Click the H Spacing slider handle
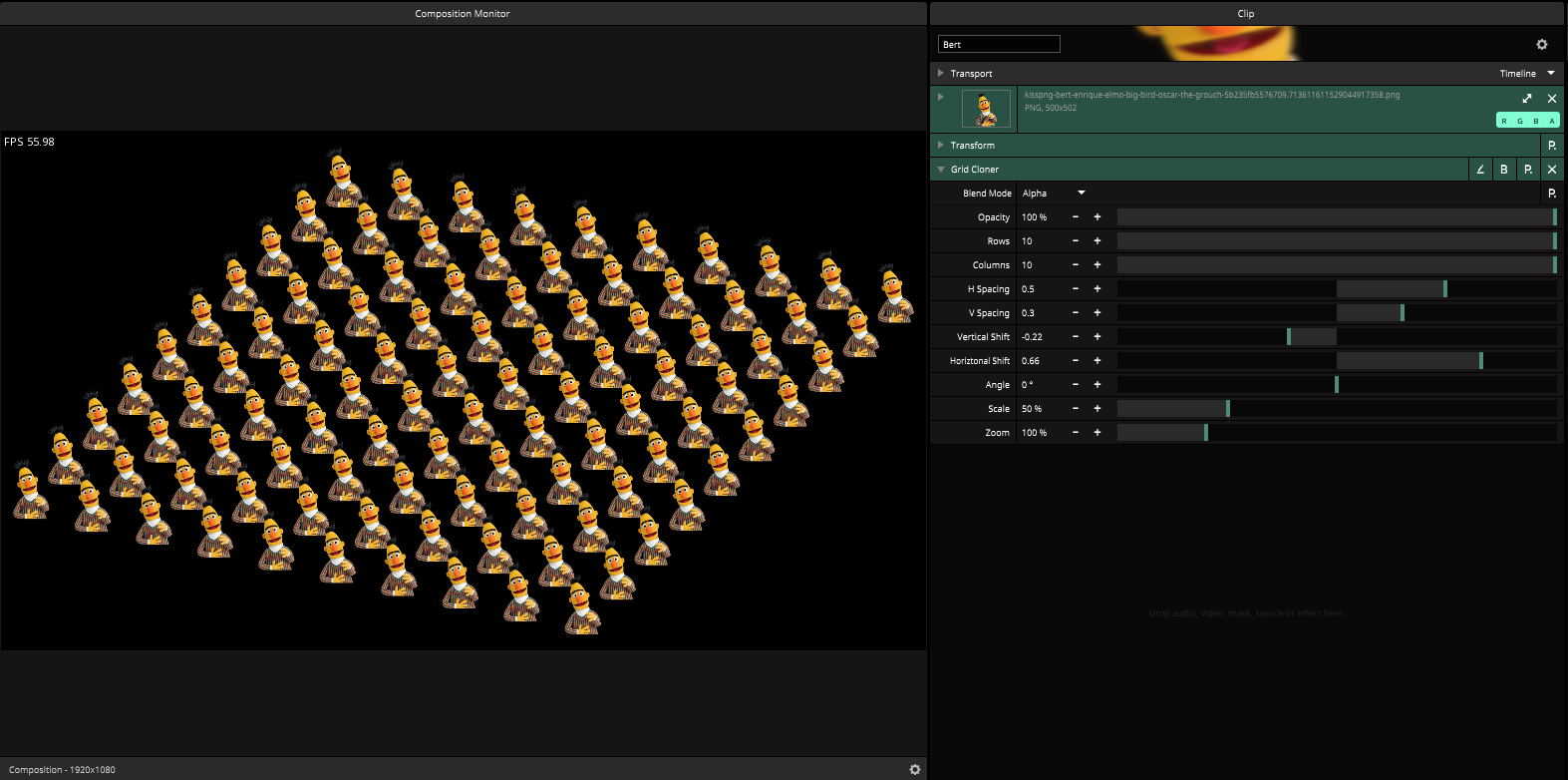This screenshot has width=1568, height=780. (1444, 289)
